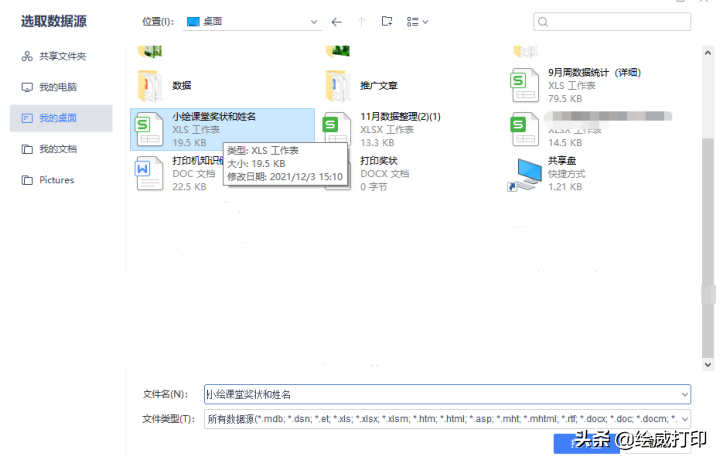Click the Pictures folder icon
721x462 pixels.
point(27,180)
